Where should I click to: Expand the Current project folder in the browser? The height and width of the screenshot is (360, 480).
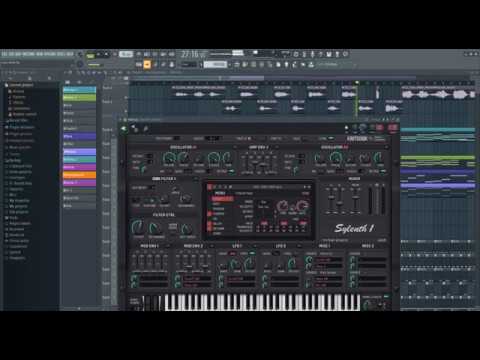(x=19, y=85)
